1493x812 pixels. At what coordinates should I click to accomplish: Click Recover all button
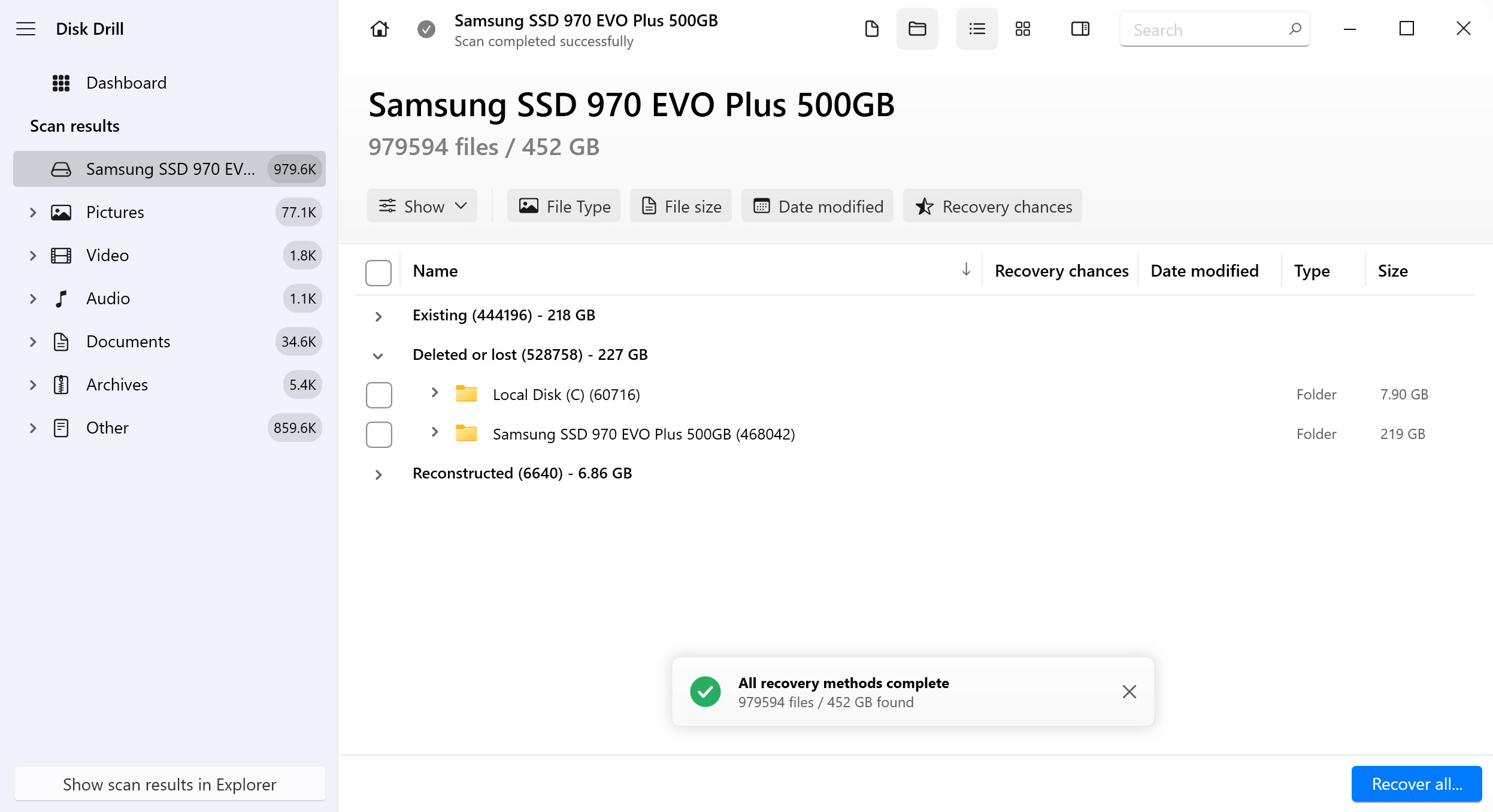(1416, 784)
